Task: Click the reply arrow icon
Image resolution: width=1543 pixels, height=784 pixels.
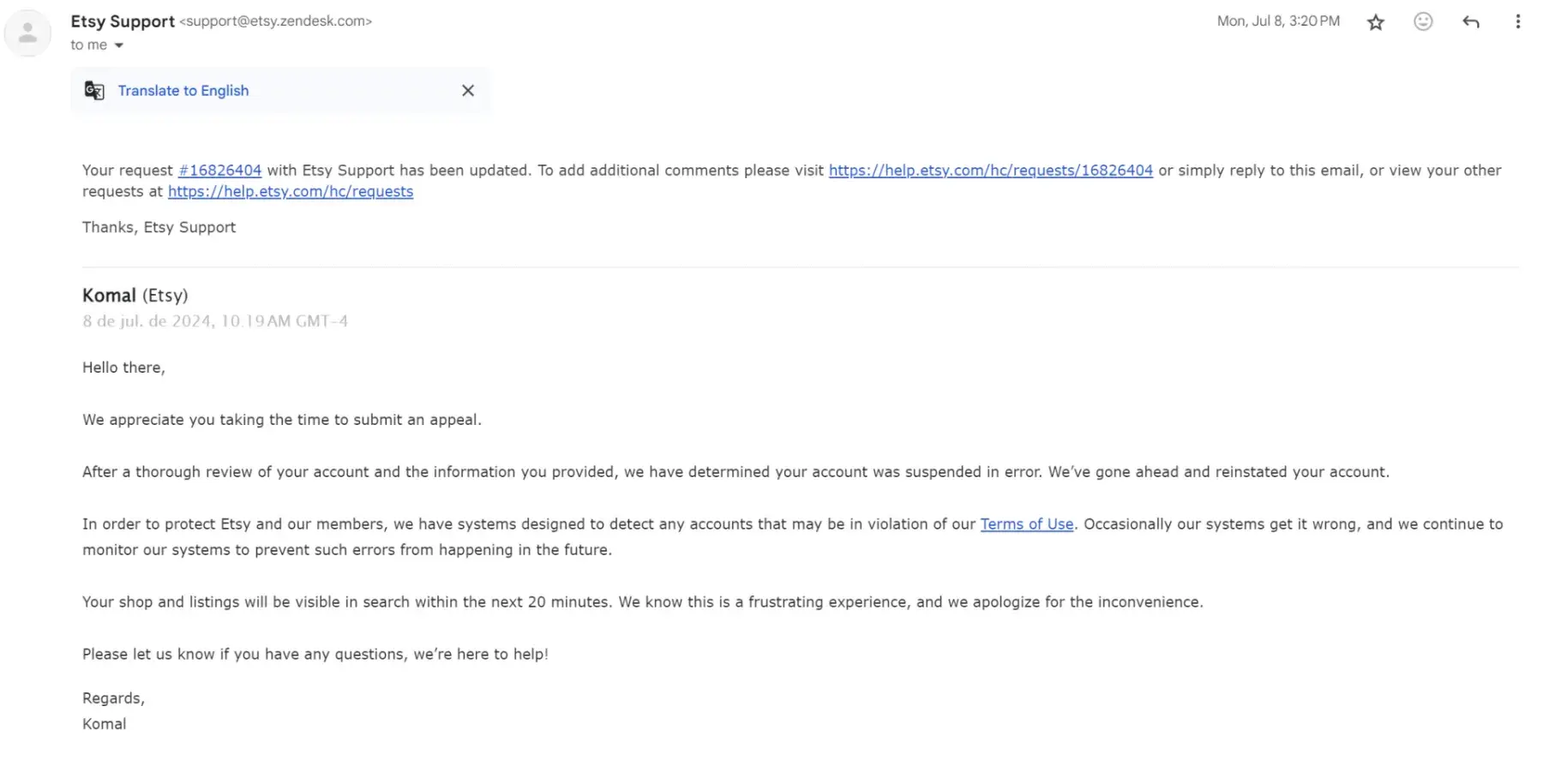Action: tap(1470, 22)
